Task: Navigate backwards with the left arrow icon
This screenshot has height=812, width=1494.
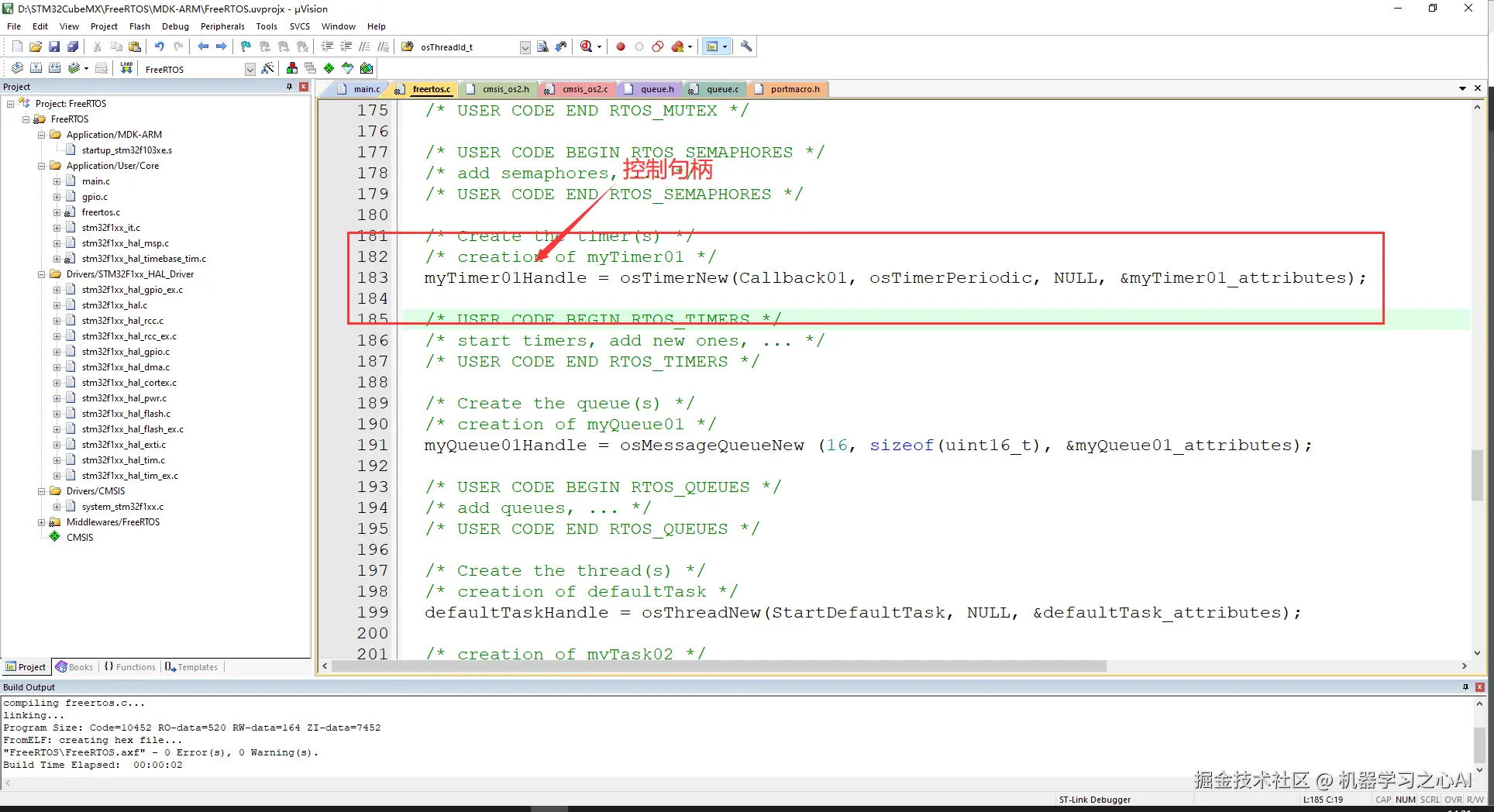Action: (x=203, y=46)
